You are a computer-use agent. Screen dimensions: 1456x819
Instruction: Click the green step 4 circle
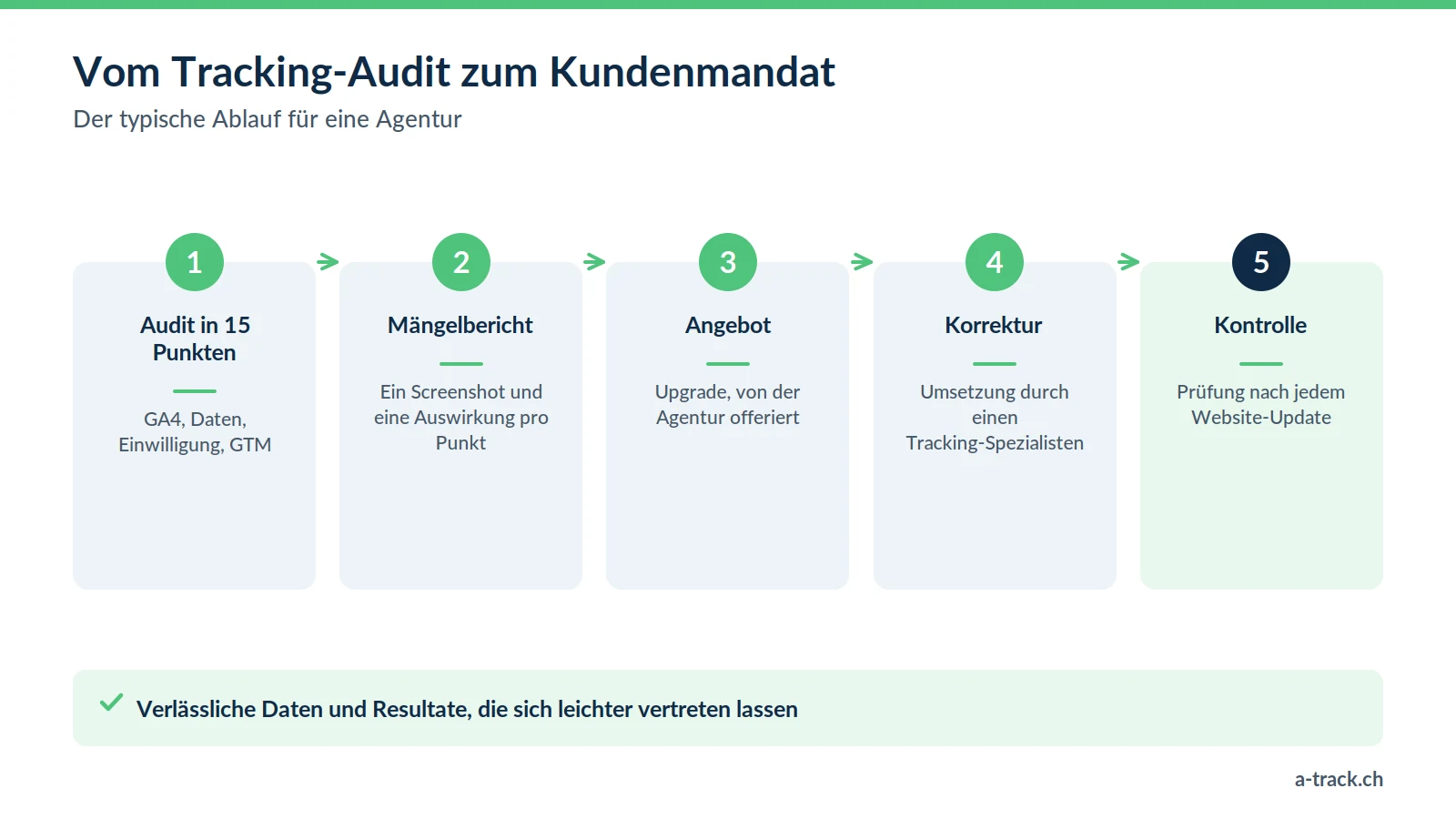[995, 262]
